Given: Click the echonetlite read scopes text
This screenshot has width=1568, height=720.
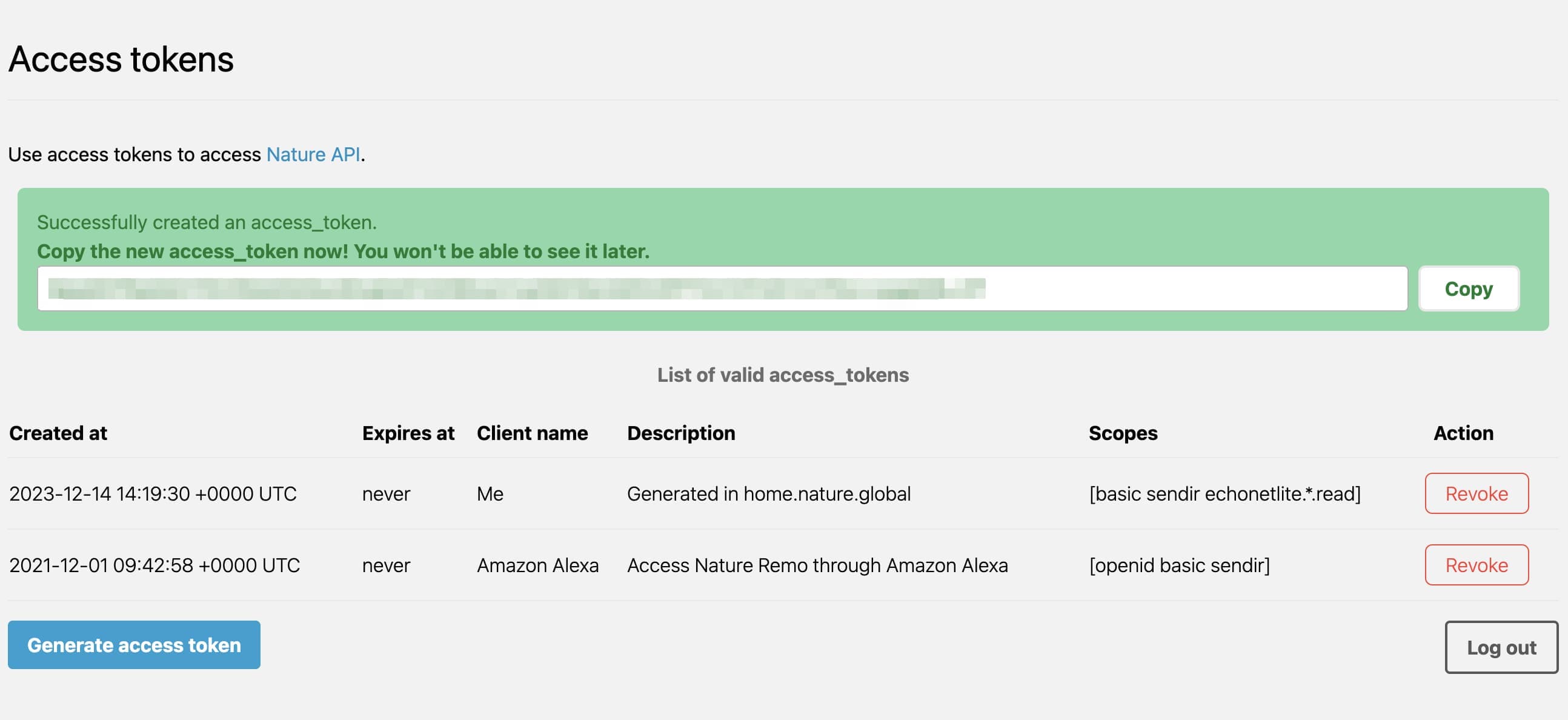Looking at the screenshot, I should [1224, 493].
